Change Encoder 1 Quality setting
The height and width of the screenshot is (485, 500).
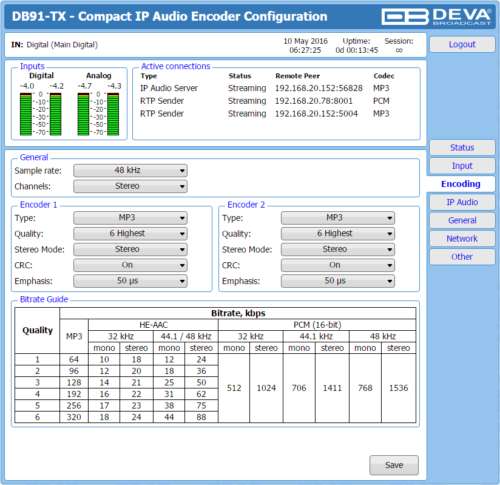point(130,233)
